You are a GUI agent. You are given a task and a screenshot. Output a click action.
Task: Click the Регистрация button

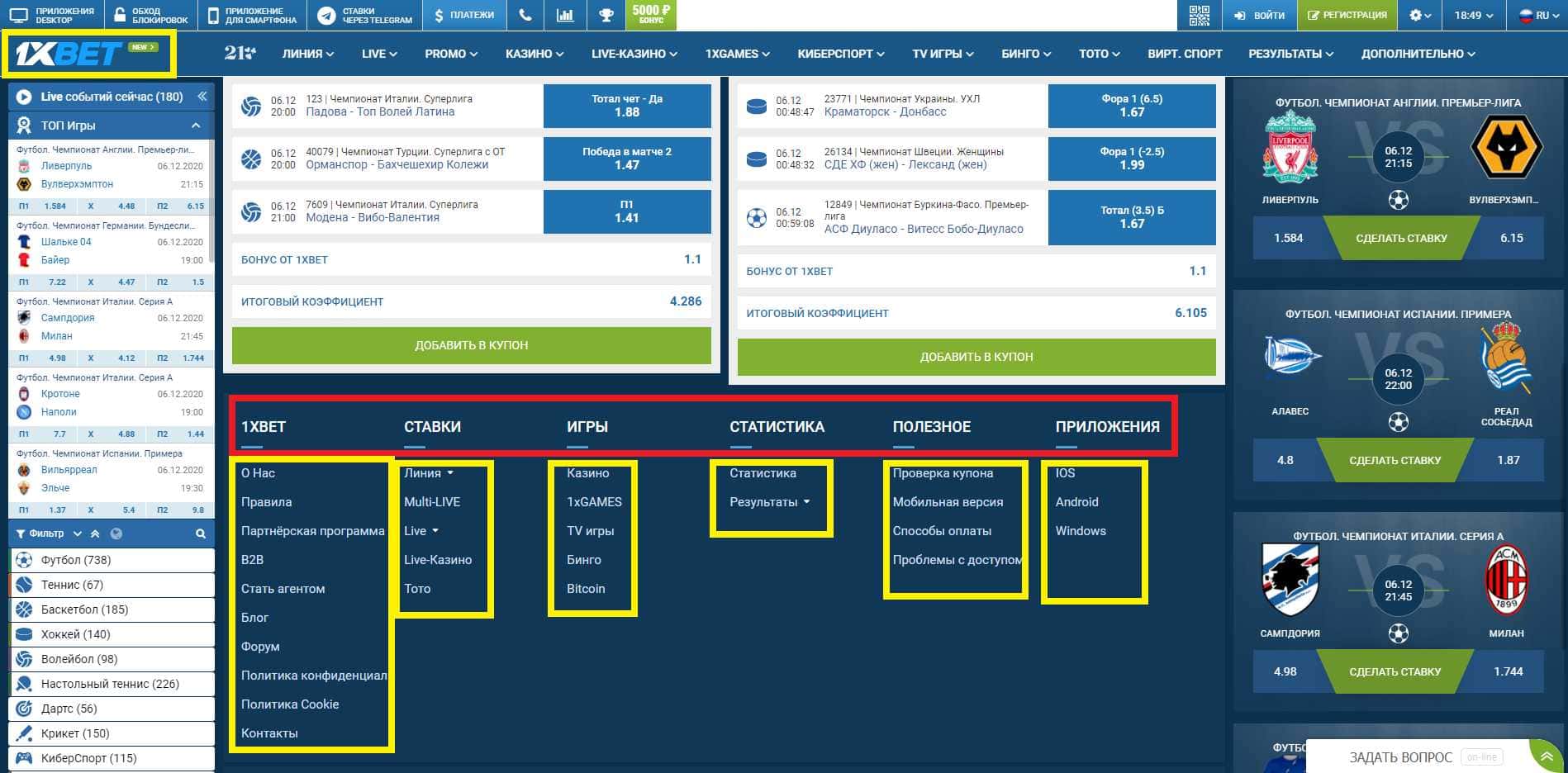[1347, 15]
